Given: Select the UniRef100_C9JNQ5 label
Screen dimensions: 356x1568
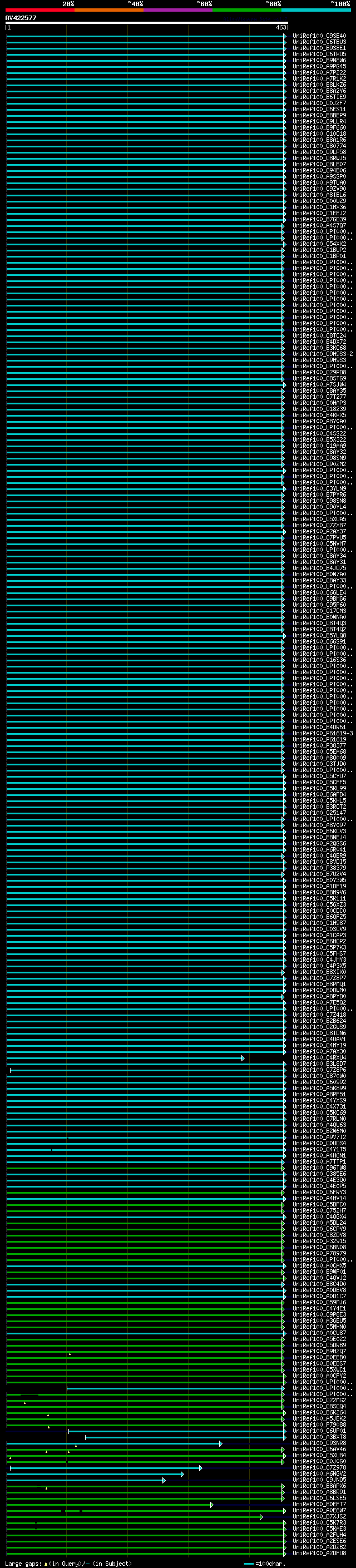Looking at the screenshot, I should (x=319, y=1480).
